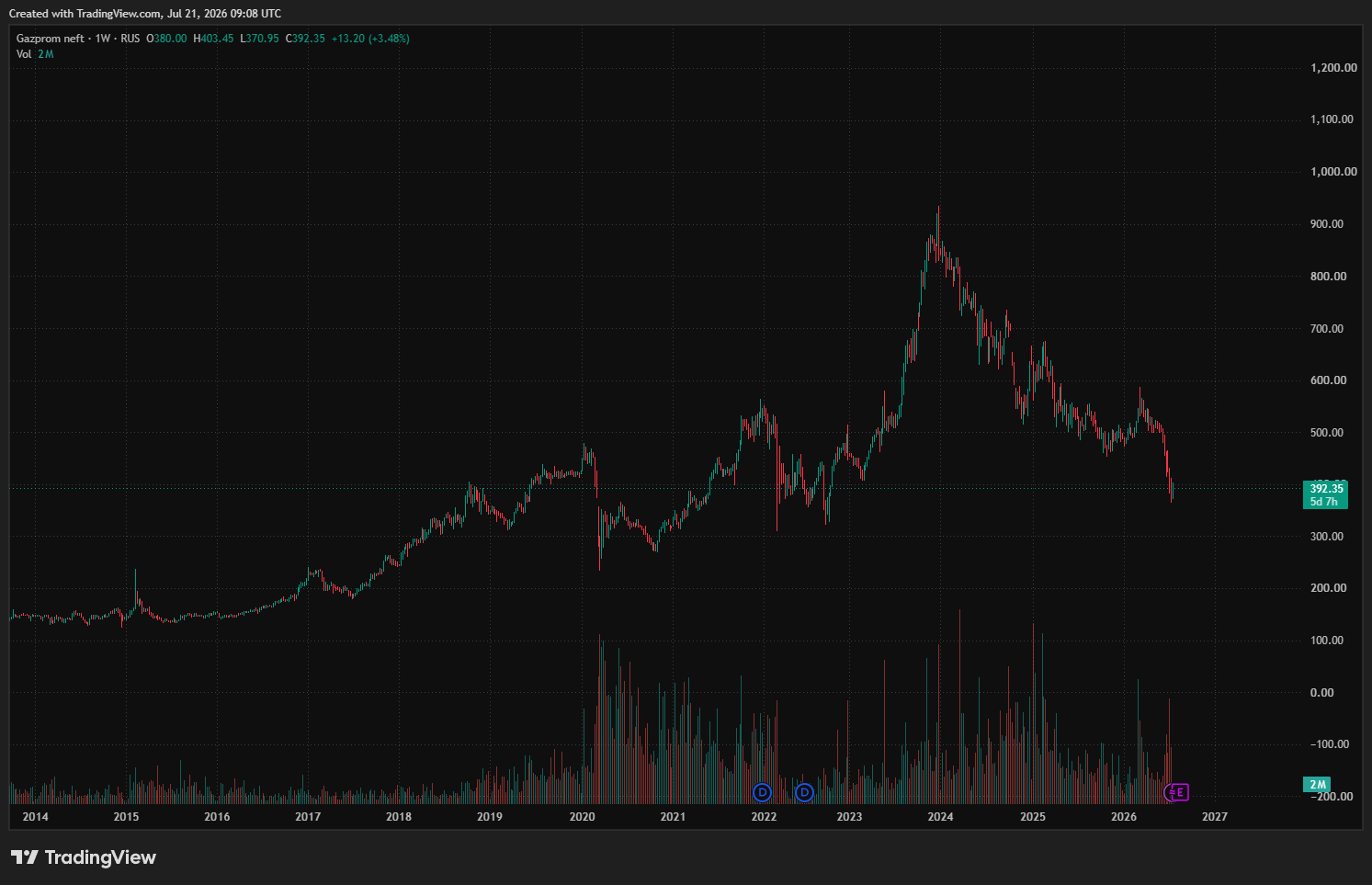The width and height of the screenshot is (1372, 885).
Task: Open the purple earnings E marker
Action: [1180, 792]
